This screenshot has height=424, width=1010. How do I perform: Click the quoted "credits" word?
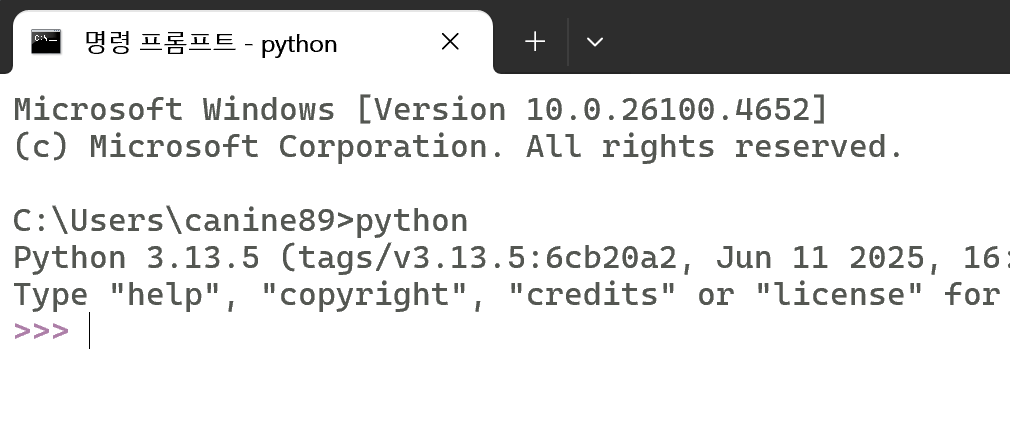pos(592,294)
